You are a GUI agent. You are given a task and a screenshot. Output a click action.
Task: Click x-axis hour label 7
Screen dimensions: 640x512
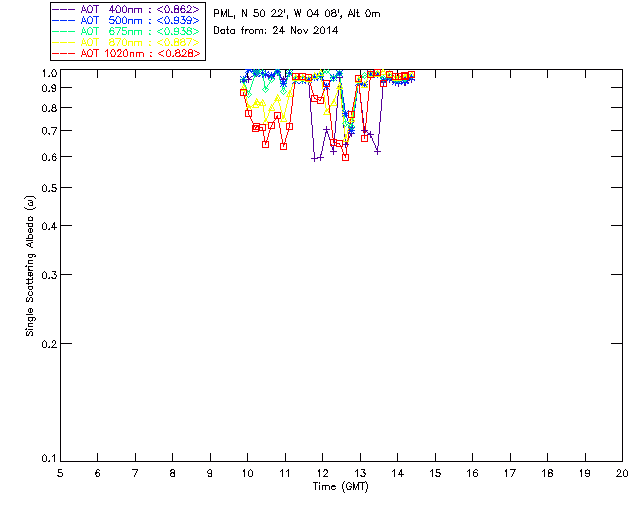135,473
